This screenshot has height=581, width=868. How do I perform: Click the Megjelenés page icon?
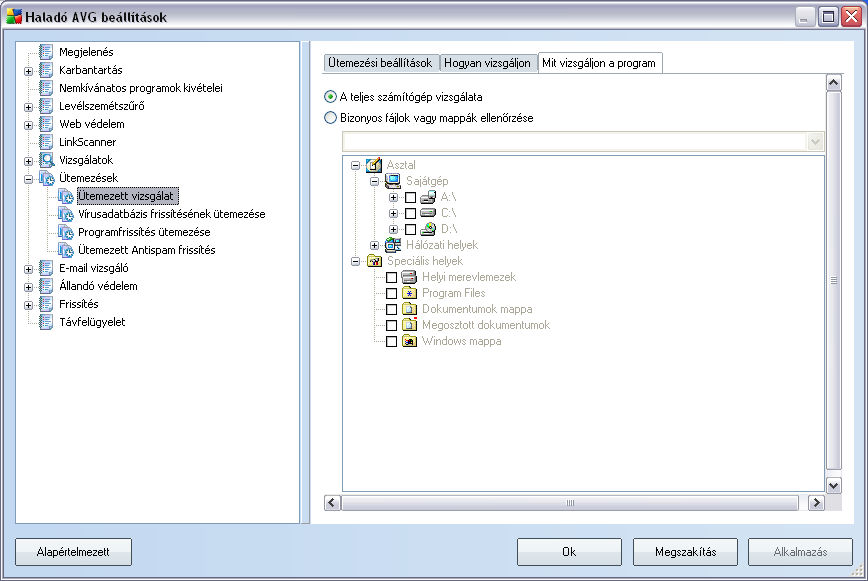(x=46, y=52)
